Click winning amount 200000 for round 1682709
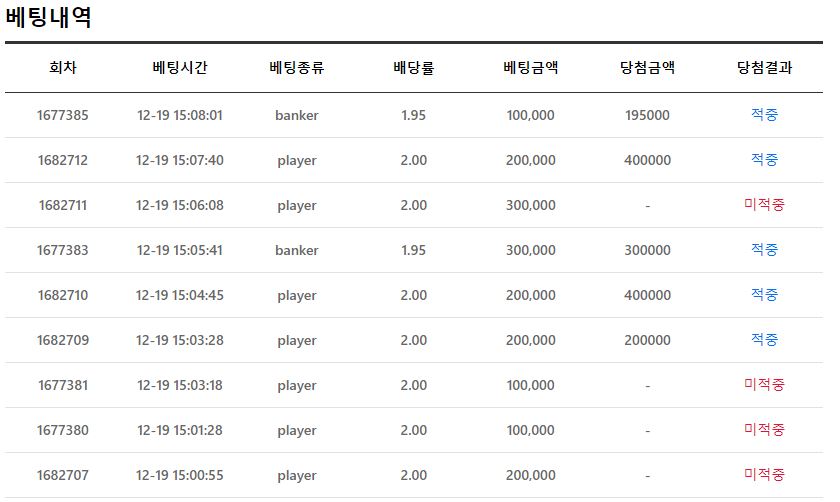The image size is (840, 502). [x=647, y=340]
